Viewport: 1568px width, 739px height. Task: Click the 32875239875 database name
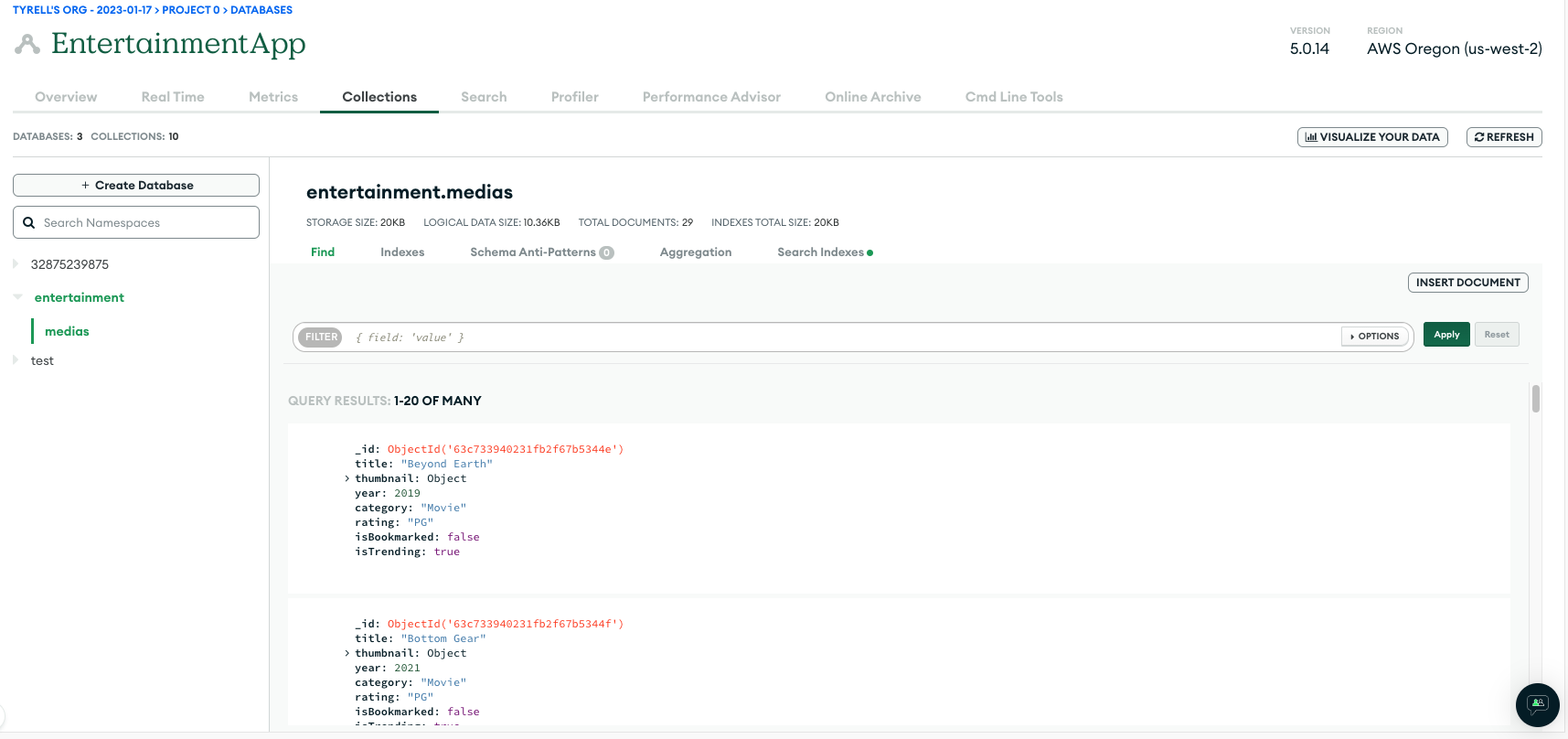tap(69, 264)
